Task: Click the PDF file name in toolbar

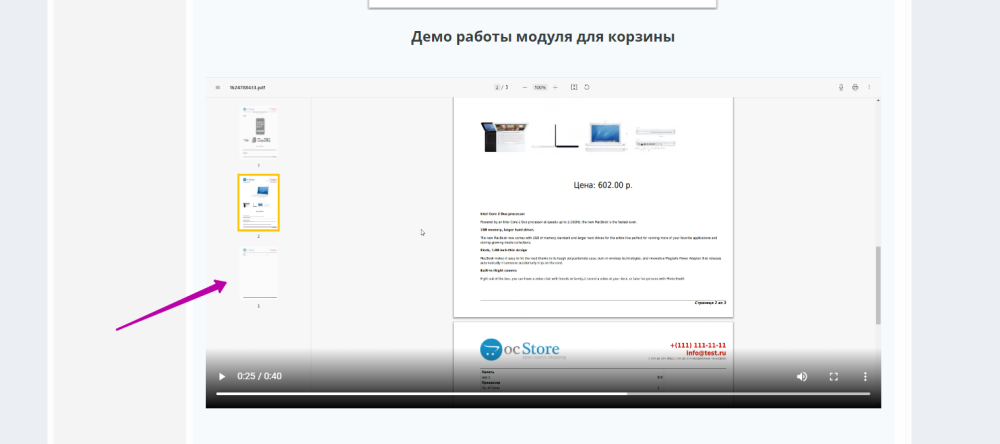Action: point(247,87)
